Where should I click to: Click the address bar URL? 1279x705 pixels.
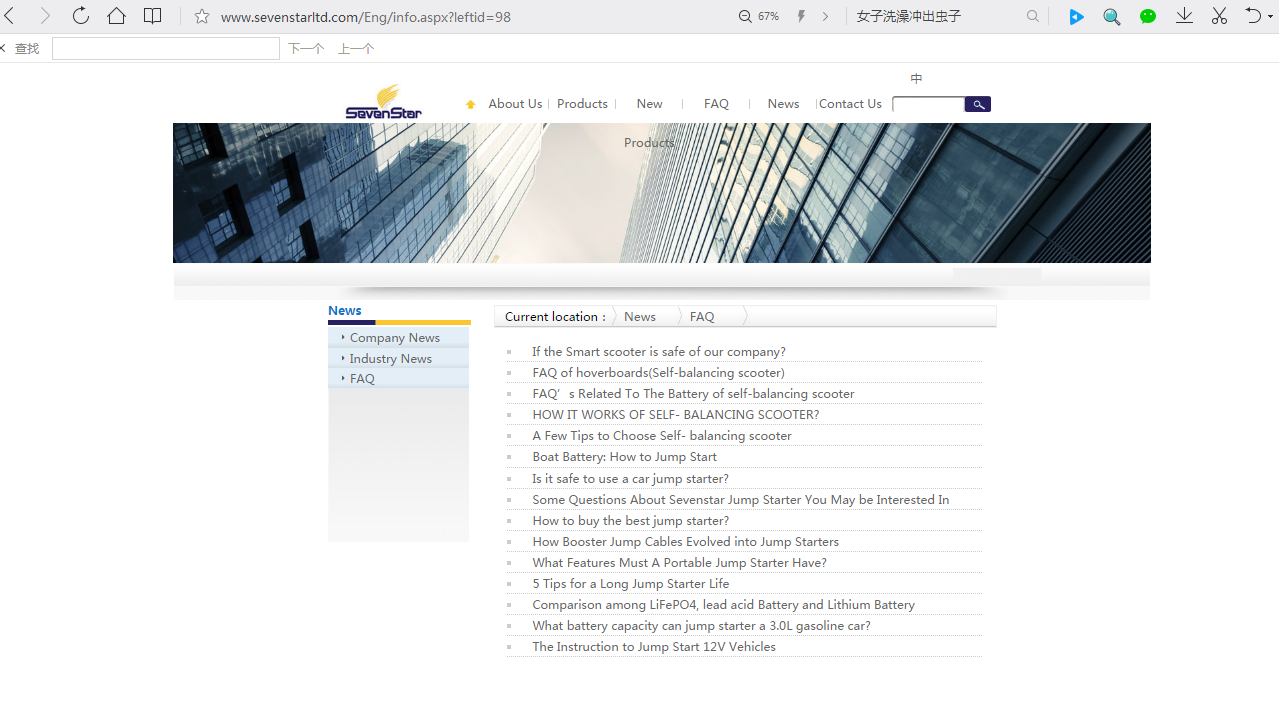366,17
